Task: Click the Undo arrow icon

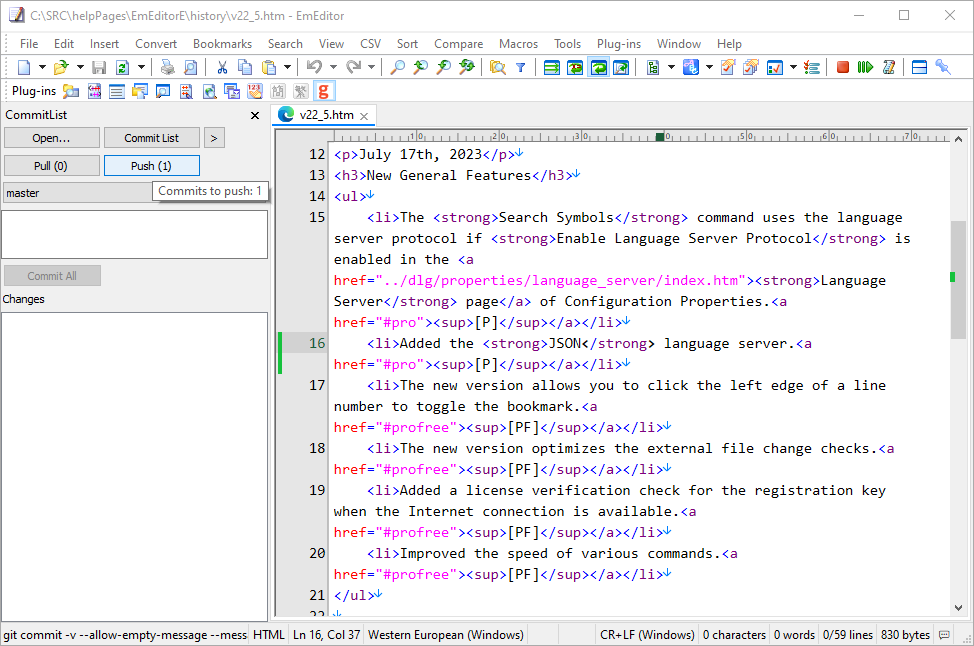Action: [x=314, y=67]
